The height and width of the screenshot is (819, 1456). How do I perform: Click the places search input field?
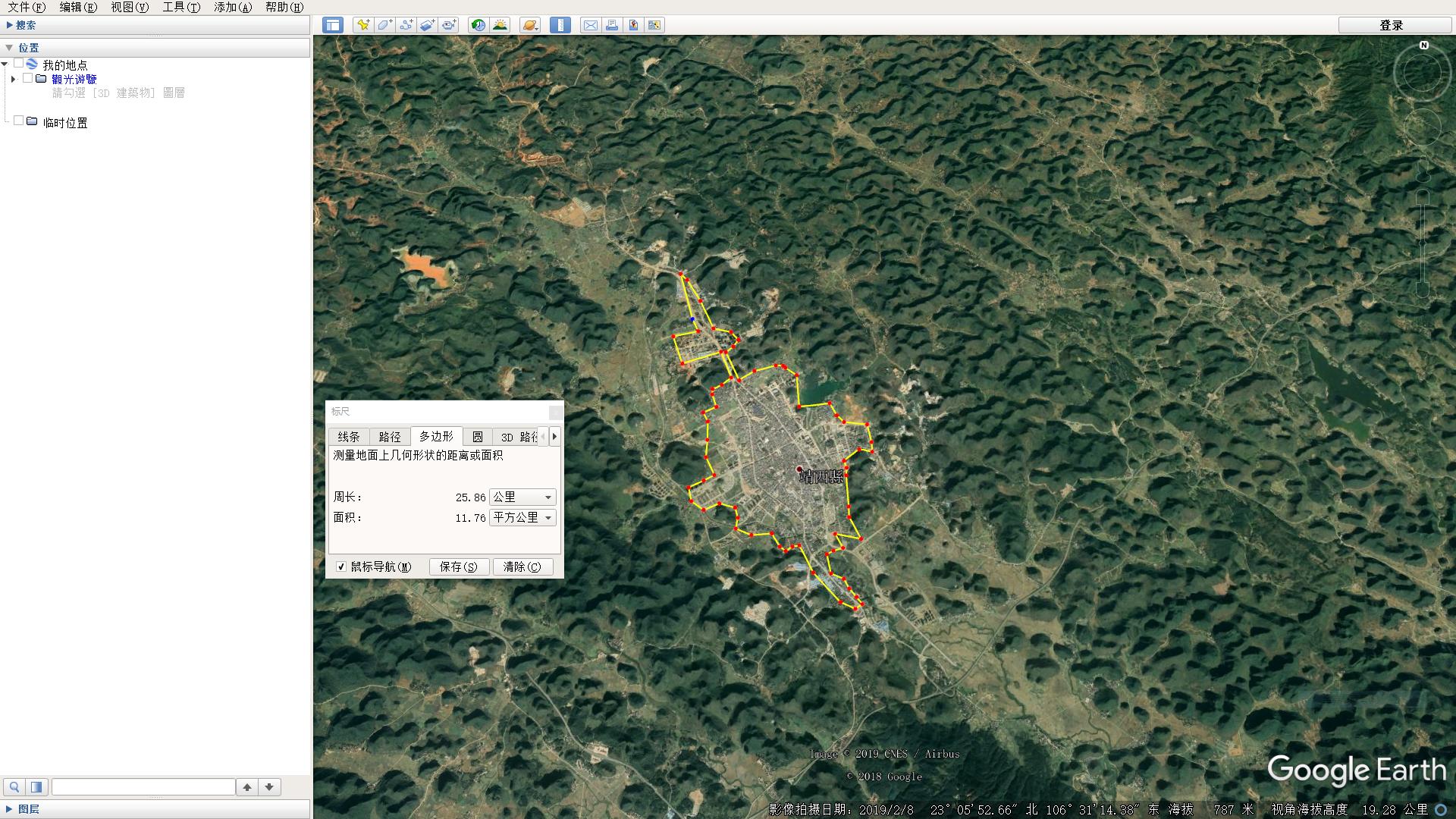tap(143, 787)
